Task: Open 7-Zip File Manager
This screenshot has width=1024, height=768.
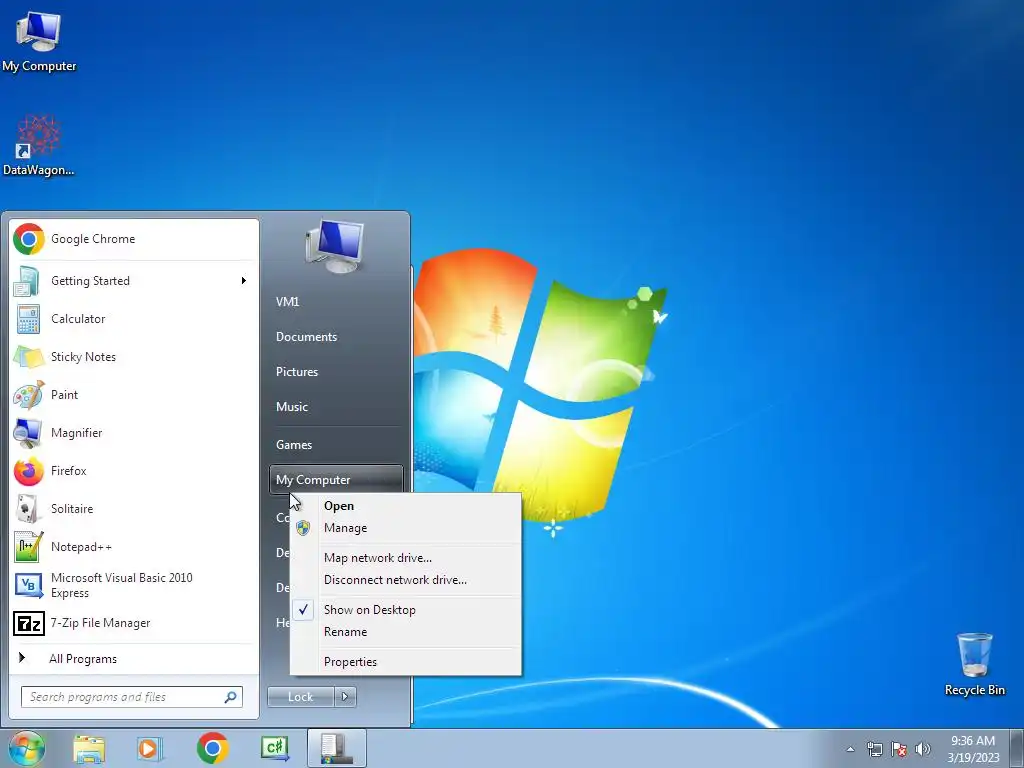Action: 134,623
